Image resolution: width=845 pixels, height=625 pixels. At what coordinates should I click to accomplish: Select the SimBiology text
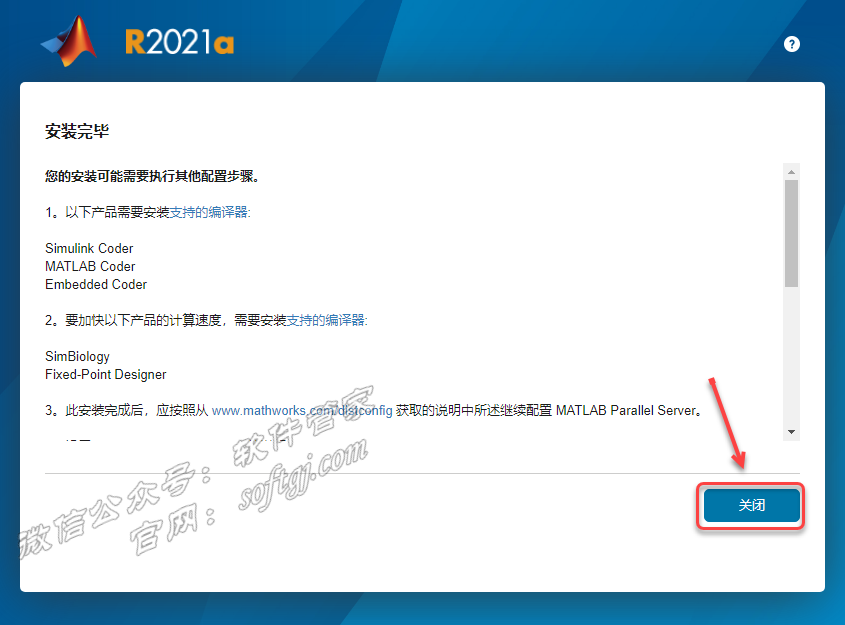[x=77, y=357]
